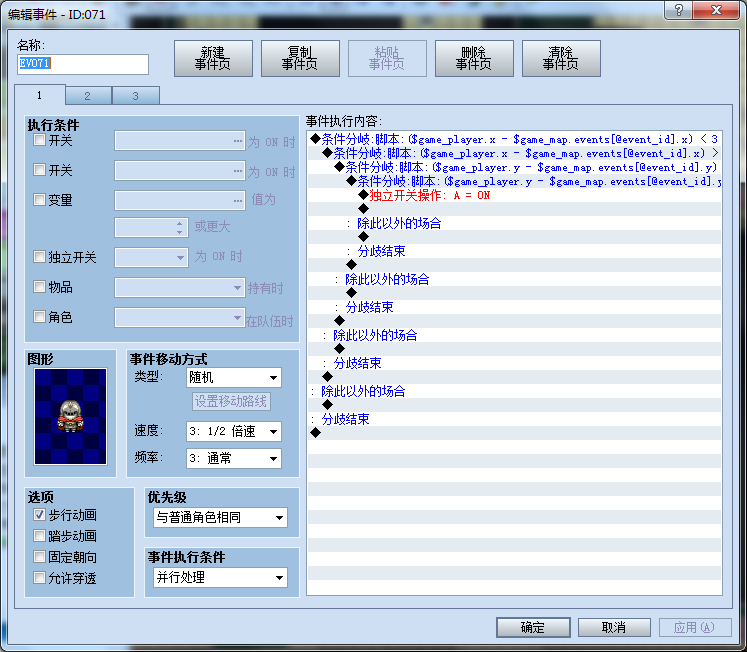The image size is (747, 652).
Task: Click the 新建事件页 button
Action: 213,59
